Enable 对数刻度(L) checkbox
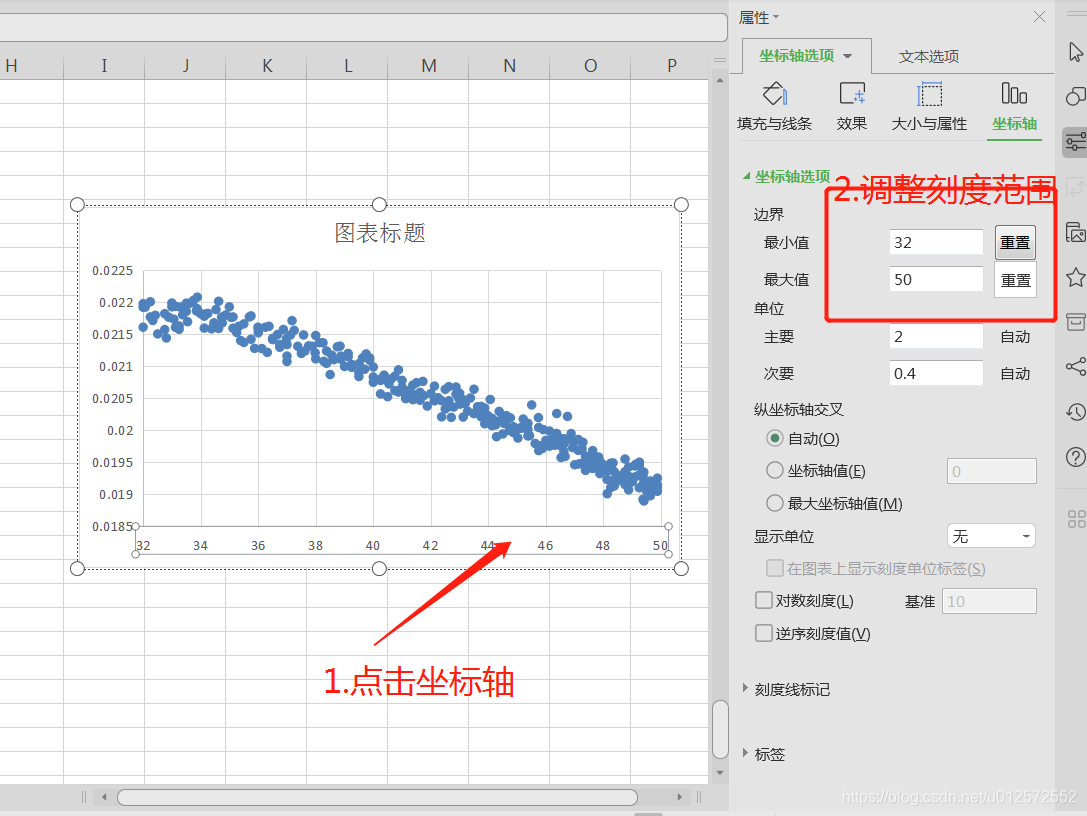The width and height of the screenshot is (1087, 816). tap(763, 600)
